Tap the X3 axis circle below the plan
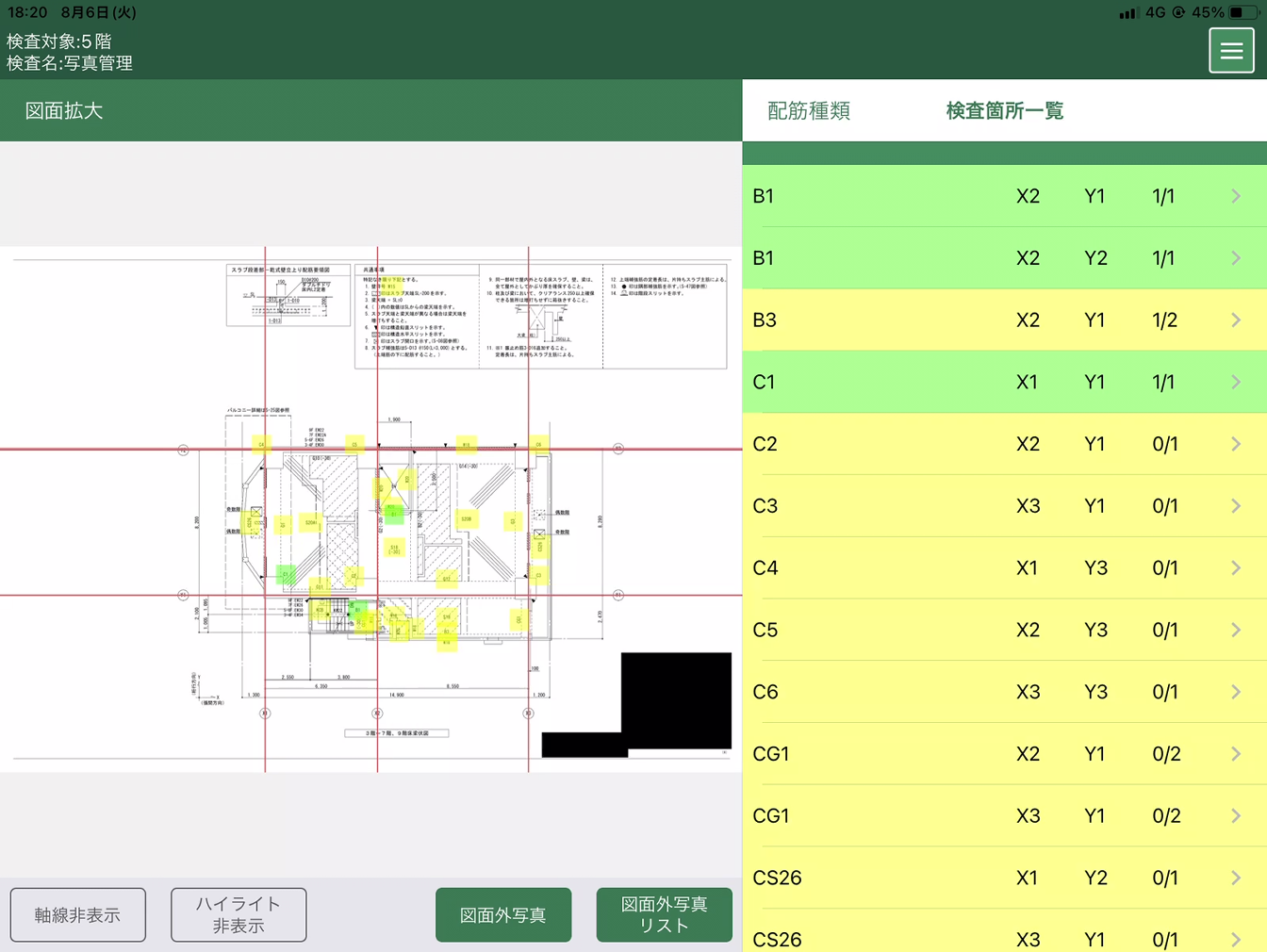 click(528, 714)
